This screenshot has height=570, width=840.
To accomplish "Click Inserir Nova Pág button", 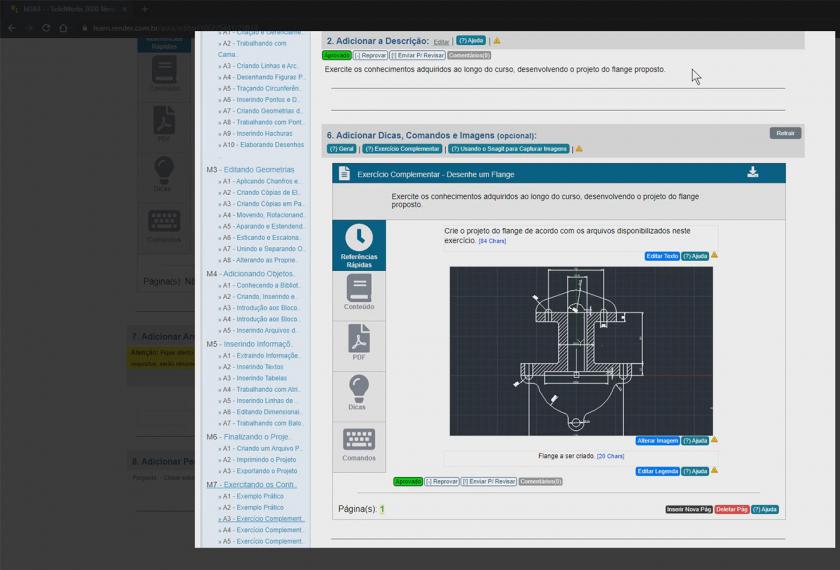I will tap(689, 509).
